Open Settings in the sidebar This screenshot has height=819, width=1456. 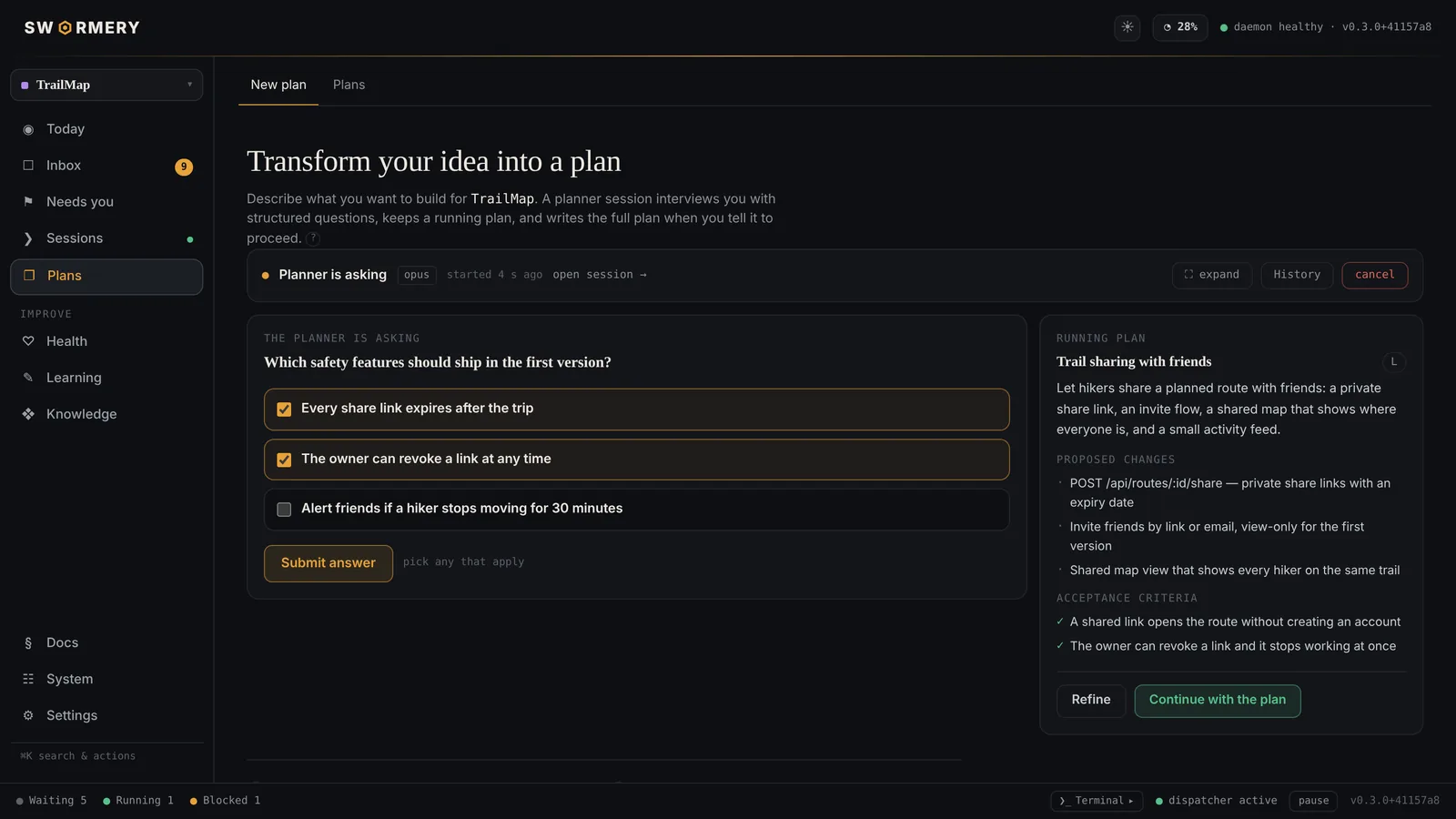click(x=106, y=715)
